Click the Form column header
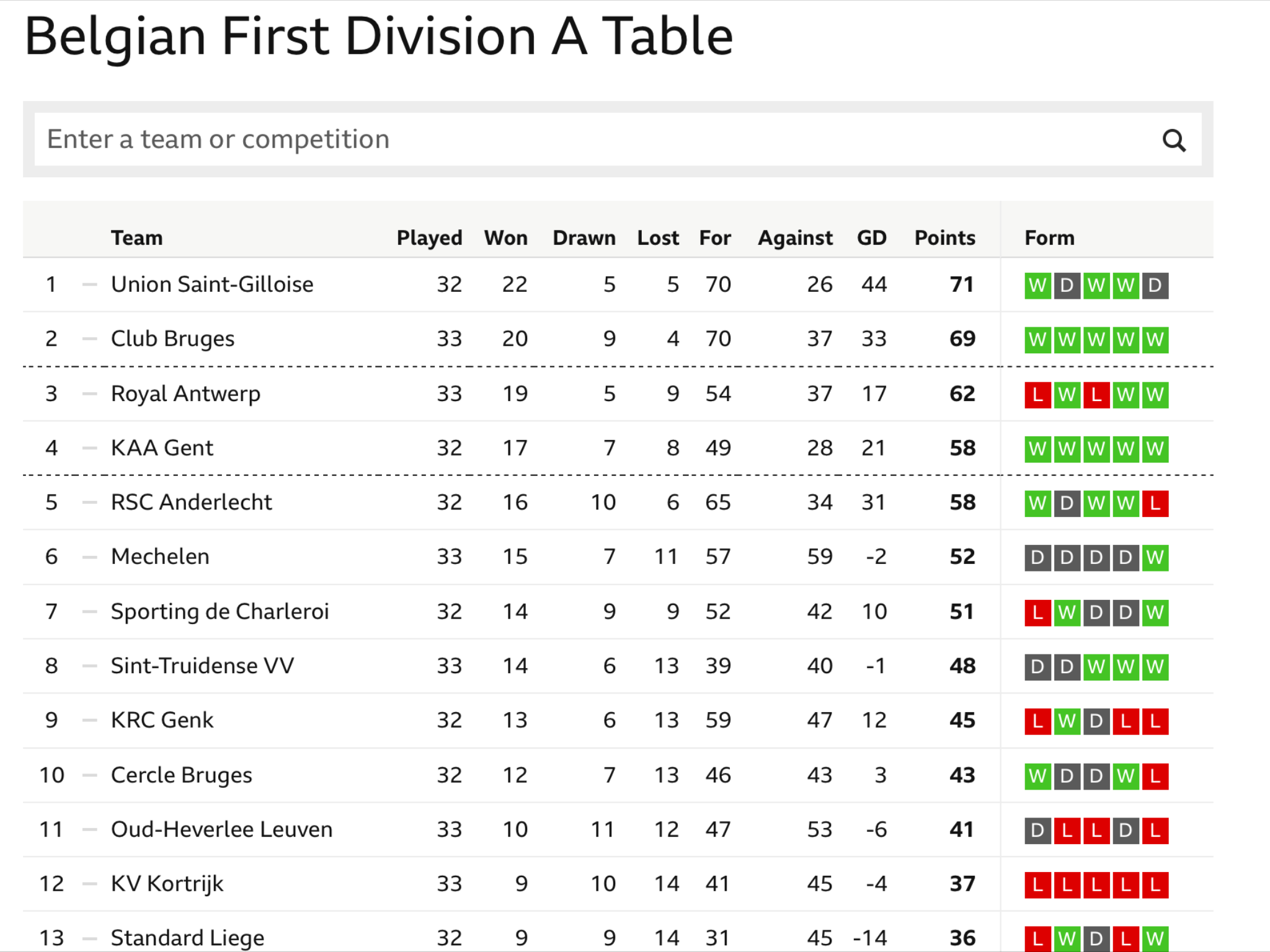 click(x=1049, y=238)
